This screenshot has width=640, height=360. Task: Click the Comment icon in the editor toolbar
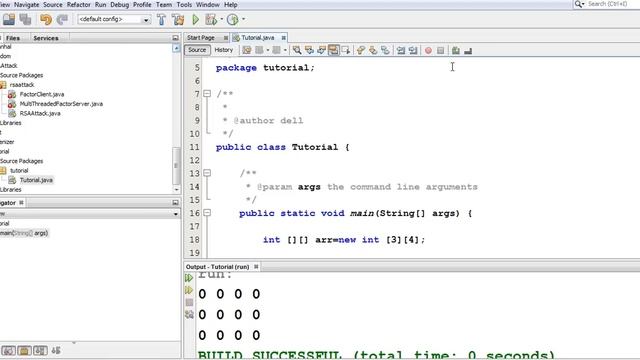(x=456, y=50)
